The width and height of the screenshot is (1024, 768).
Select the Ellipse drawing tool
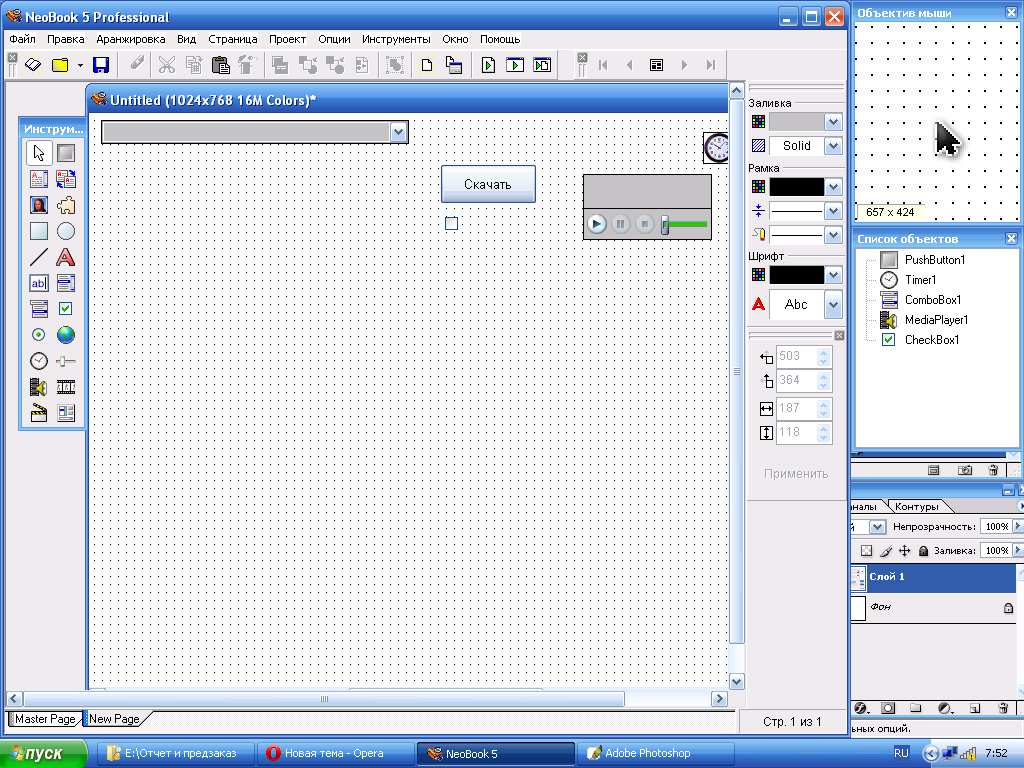coord(66,231)
